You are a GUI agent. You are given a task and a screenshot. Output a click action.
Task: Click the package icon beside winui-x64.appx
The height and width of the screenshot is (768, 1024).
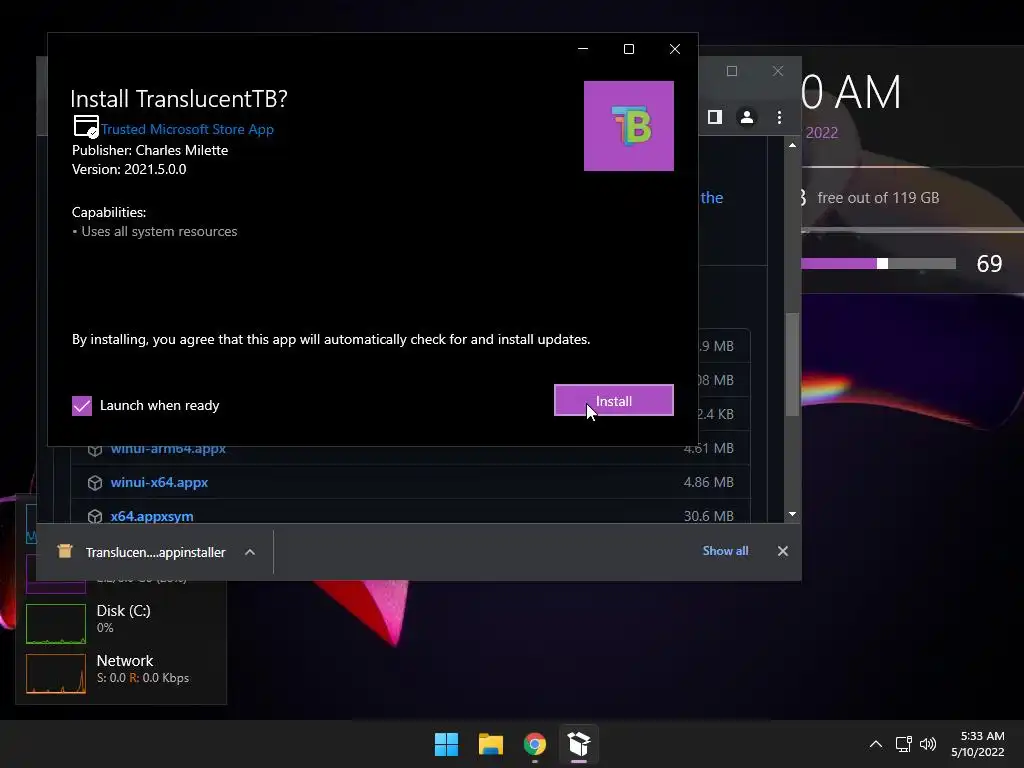pos(95,483)
